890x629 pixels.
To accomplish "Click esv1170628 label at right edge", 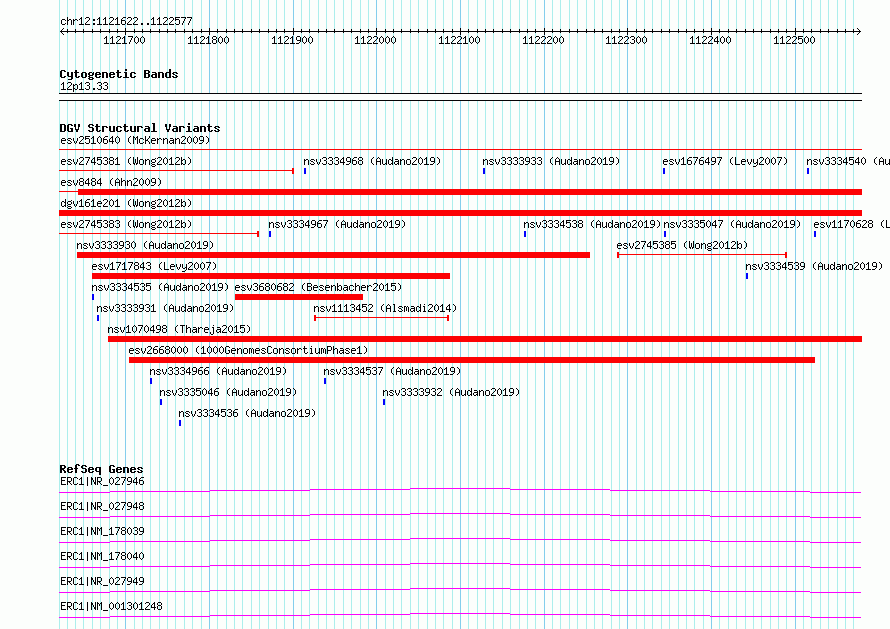I will click(x=851, y=224).
